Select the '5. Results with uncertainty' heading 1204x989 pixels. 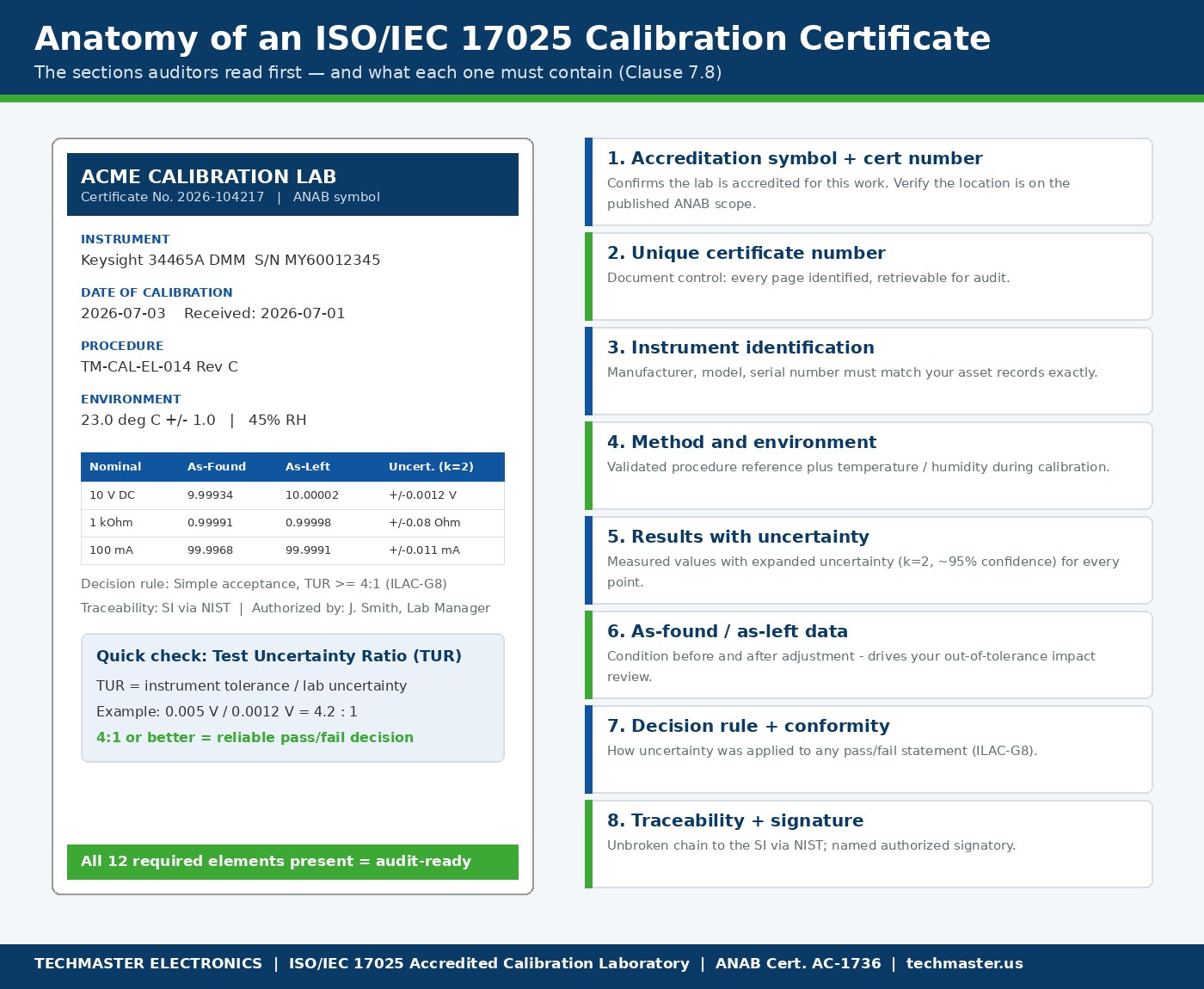coord(738,537)
